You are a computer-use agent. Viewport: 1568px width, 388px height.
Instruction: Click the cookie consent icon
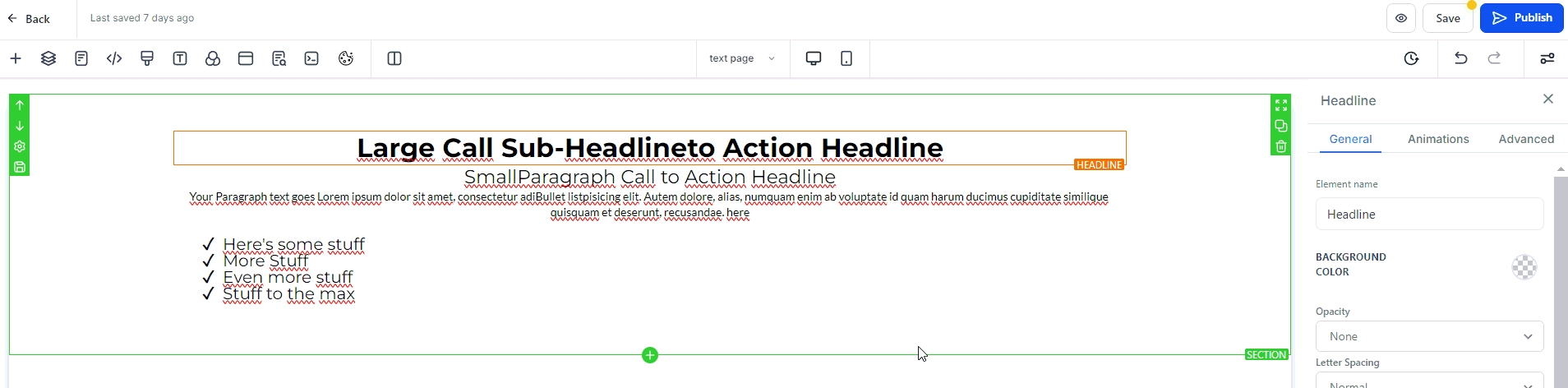(346, 58)
